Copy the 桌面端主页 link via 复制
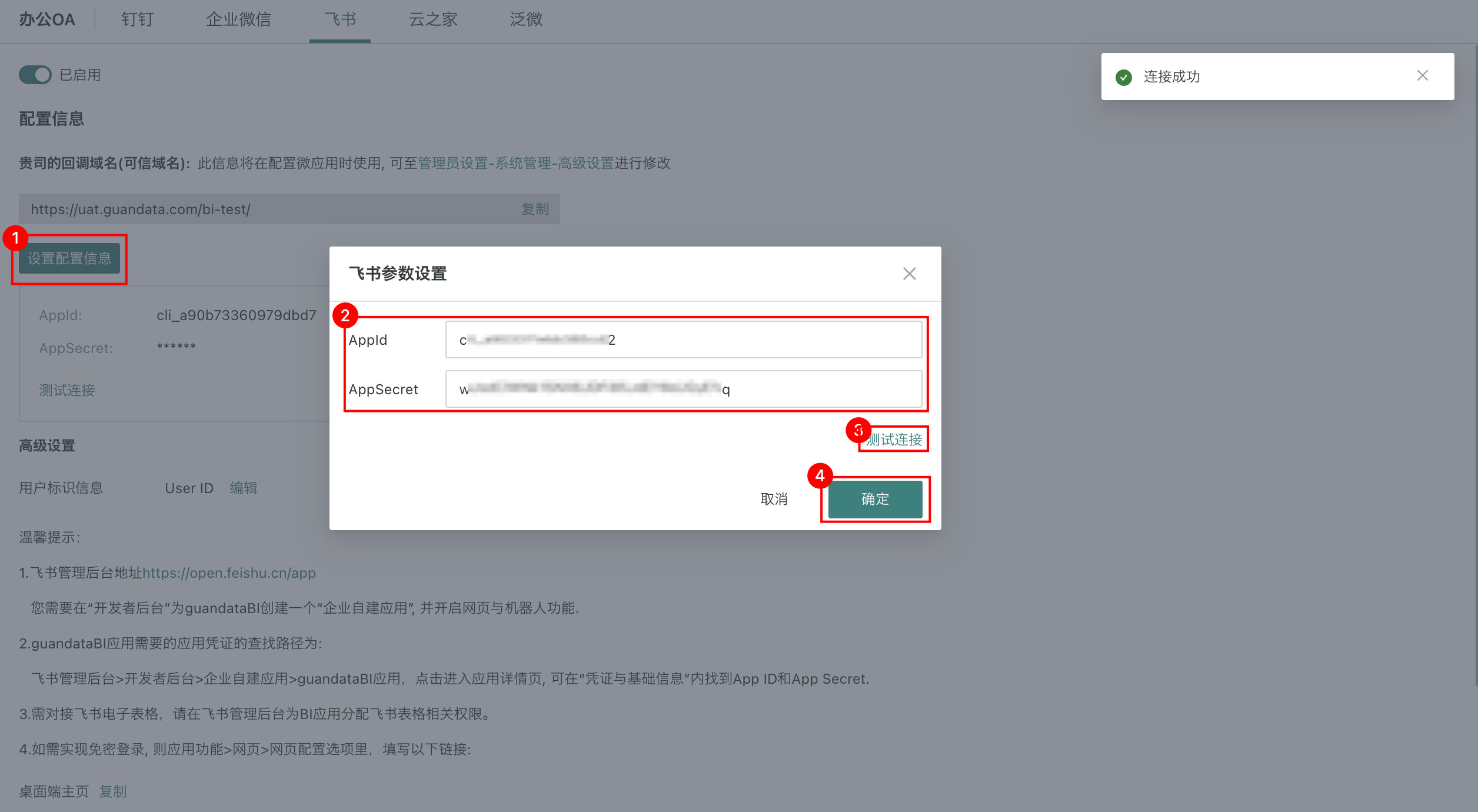This screenshot has height=812, width=1478. [x=112, y=791]
